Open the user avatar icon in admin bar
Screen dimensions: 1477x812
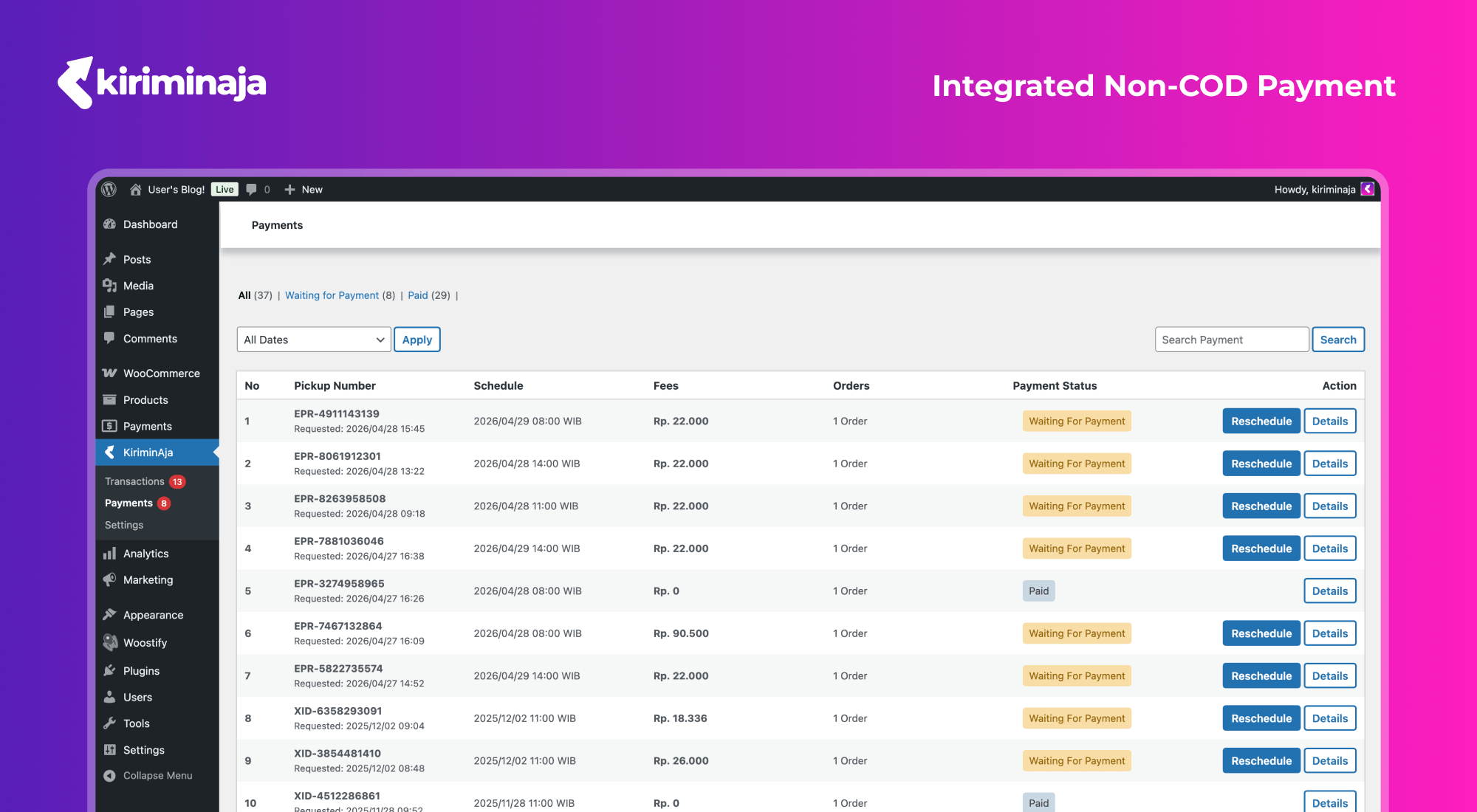[x=1368, y=190]
